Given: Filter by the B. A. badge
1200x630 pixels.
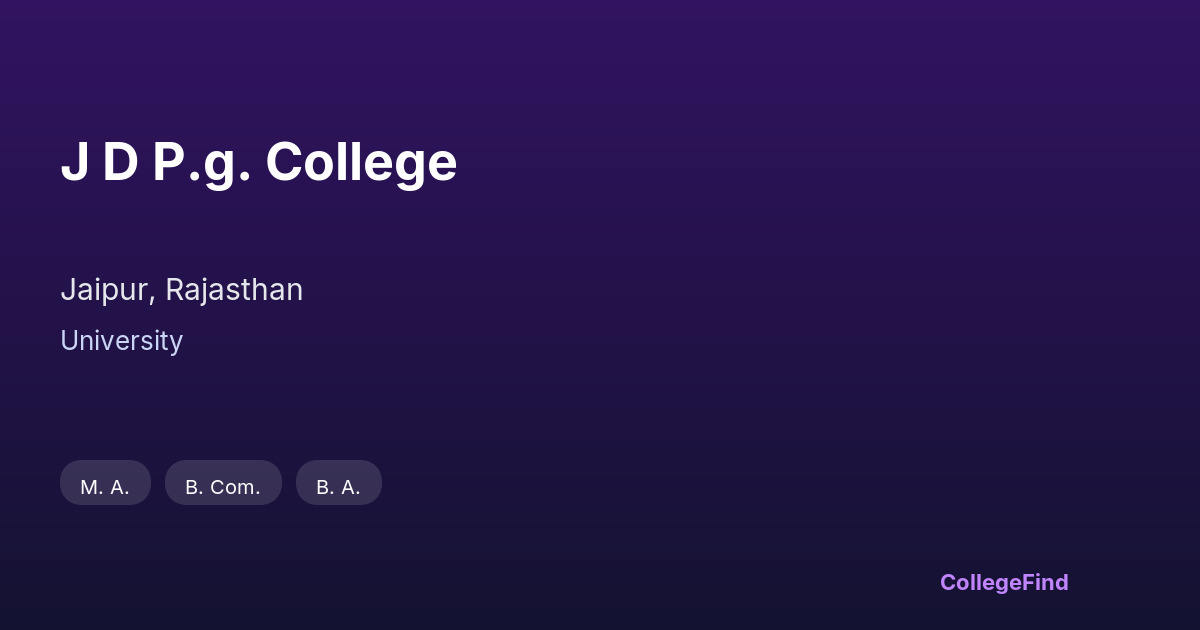Looking at the screenshot, I should point(339,483).
